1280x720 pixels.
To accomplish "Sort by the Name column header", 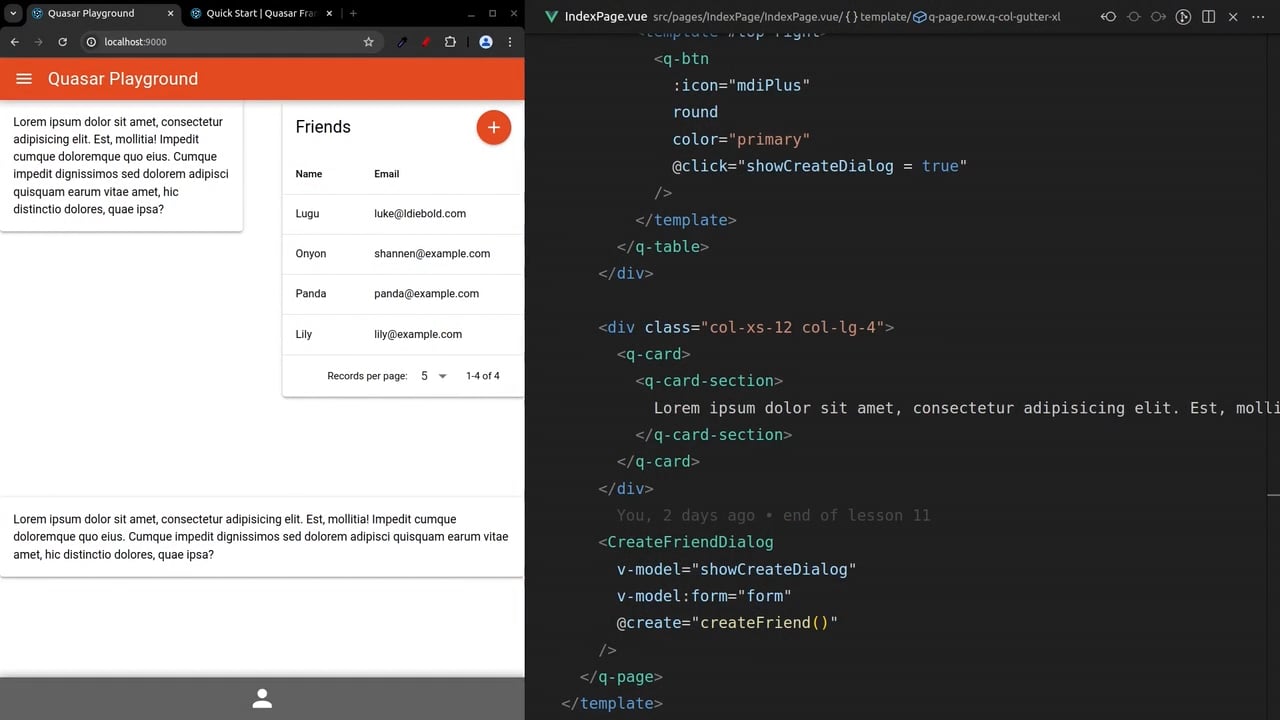I will tap(309, 174).
